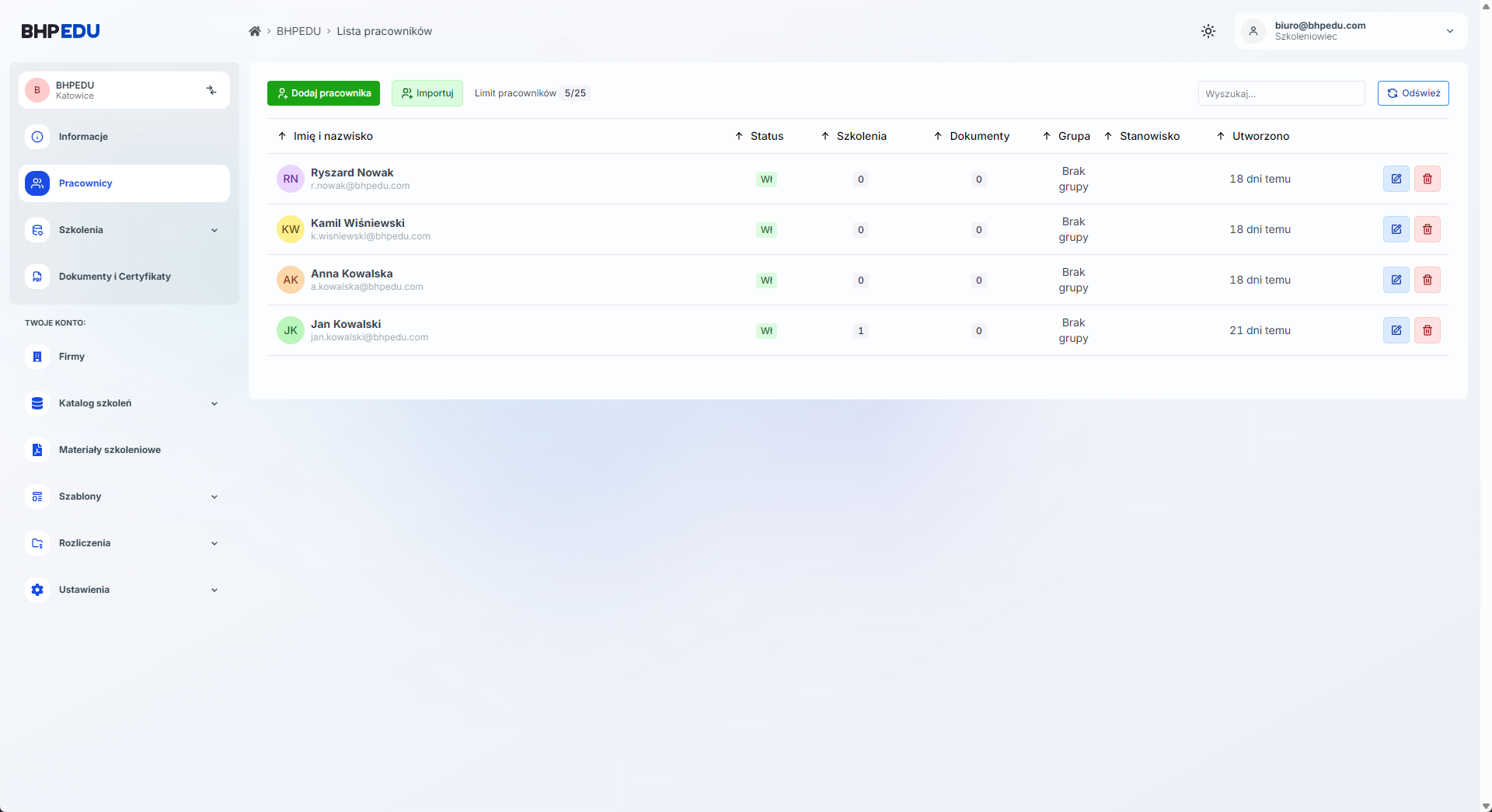Open the biuro@bhpedu.com account dropdown

coord(1449,31)
